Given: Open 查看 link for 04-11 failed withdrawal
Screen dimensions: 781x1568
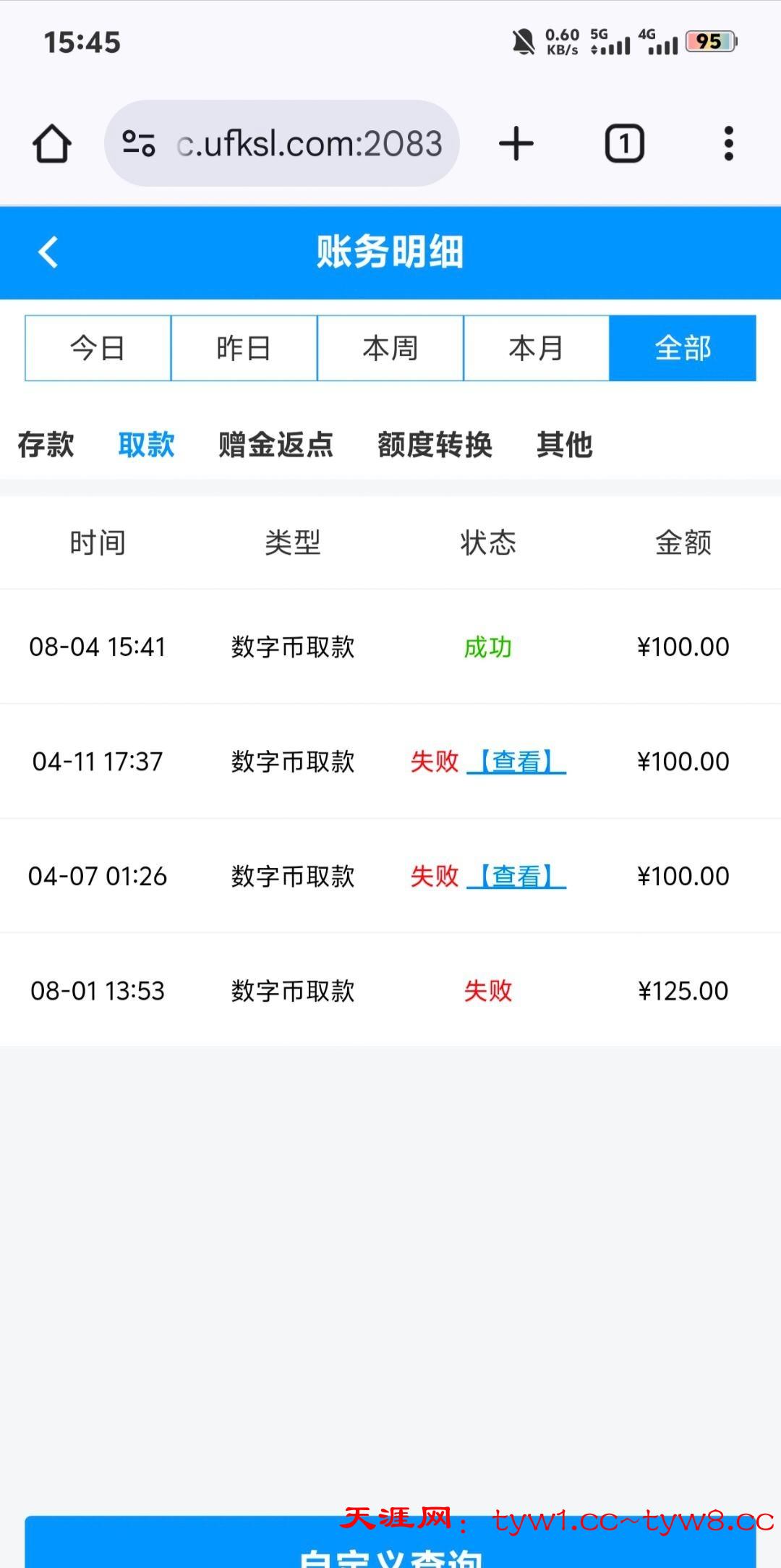Looking at the screenshot, I should (516, 761).
